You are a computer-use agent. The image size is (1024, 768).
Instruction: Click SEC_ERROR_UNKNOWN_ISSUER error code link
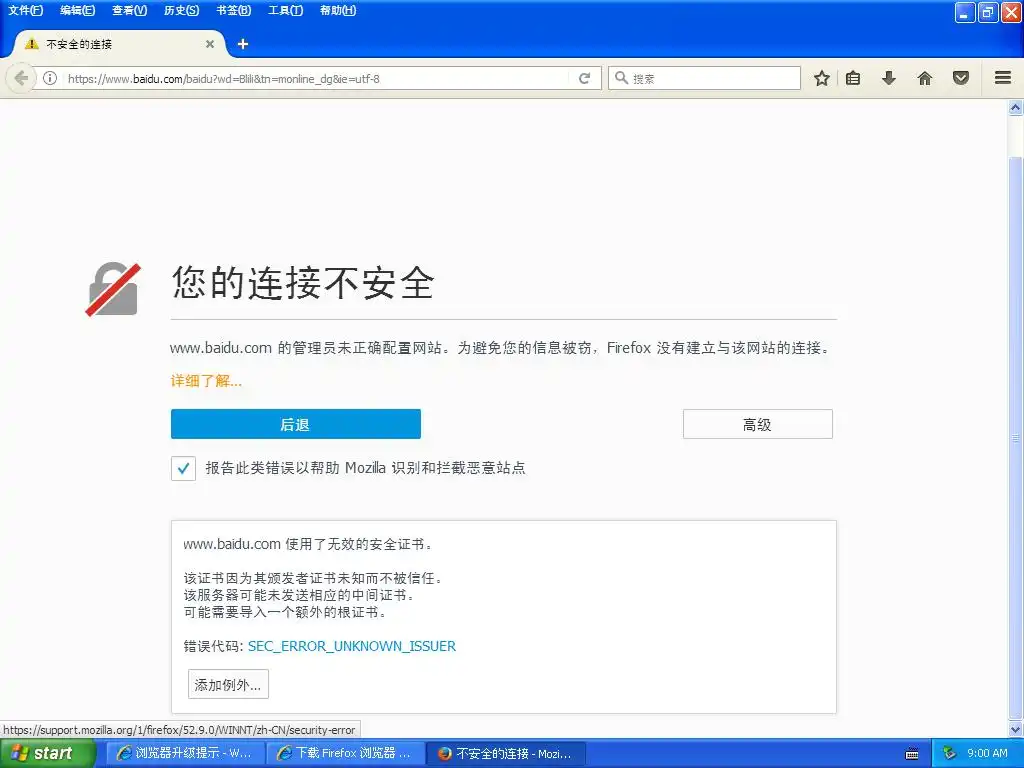pos(352,646)
